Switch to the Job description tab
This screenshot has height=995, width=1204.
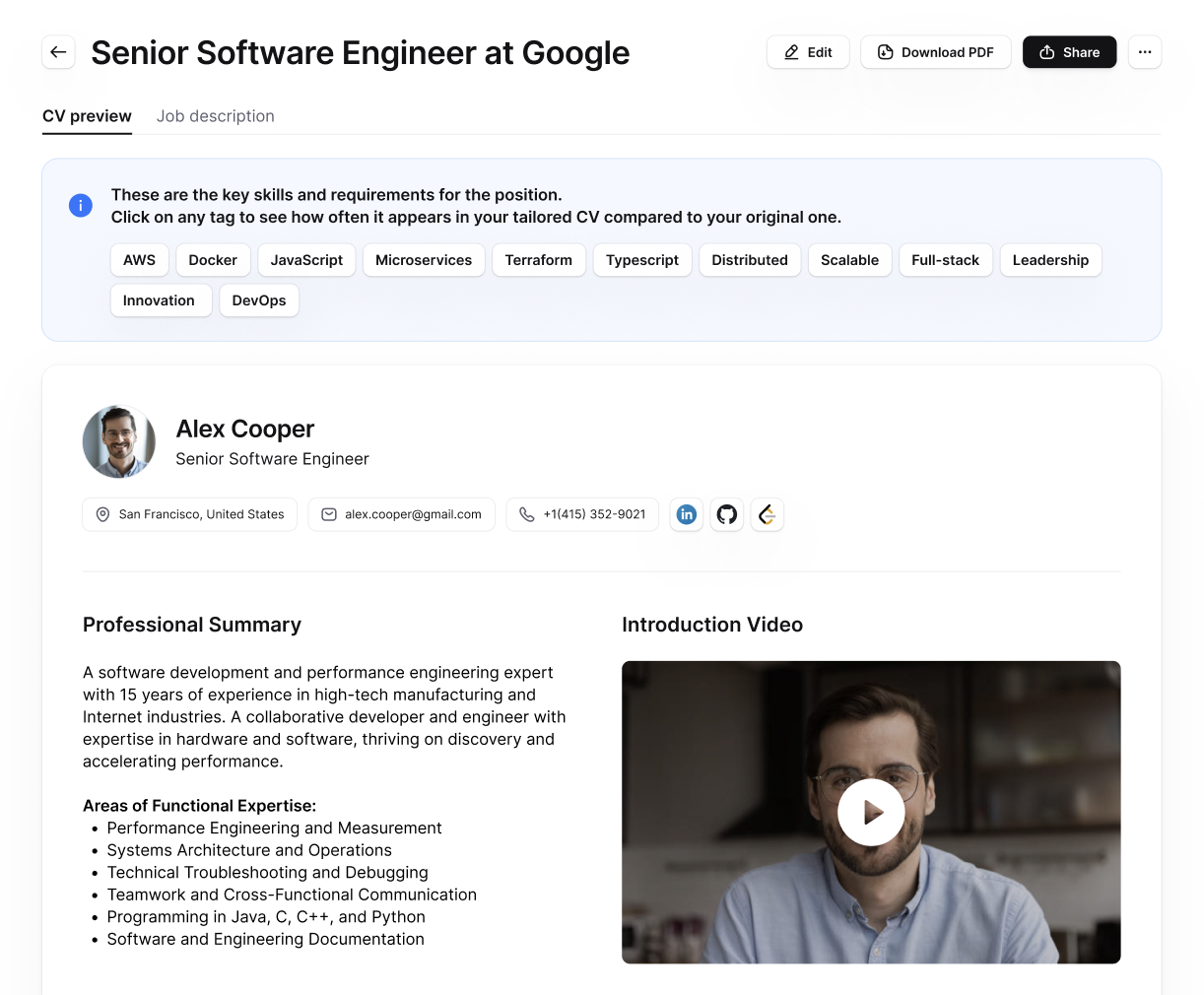point(216,115)
